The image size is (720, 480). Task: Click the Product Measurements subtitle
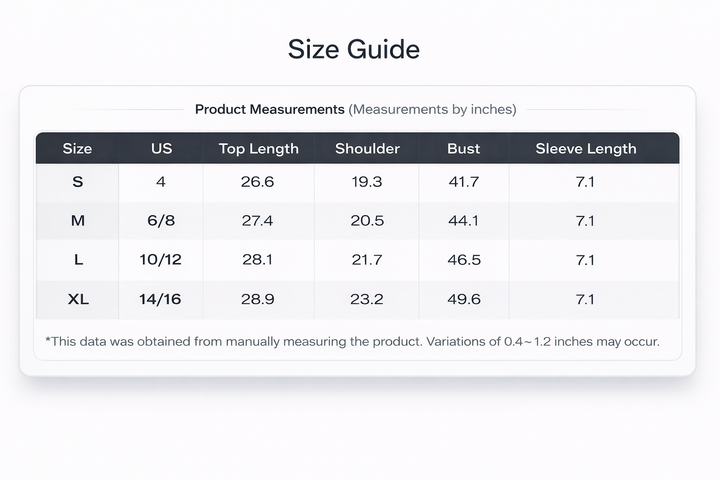coord(355,109)
